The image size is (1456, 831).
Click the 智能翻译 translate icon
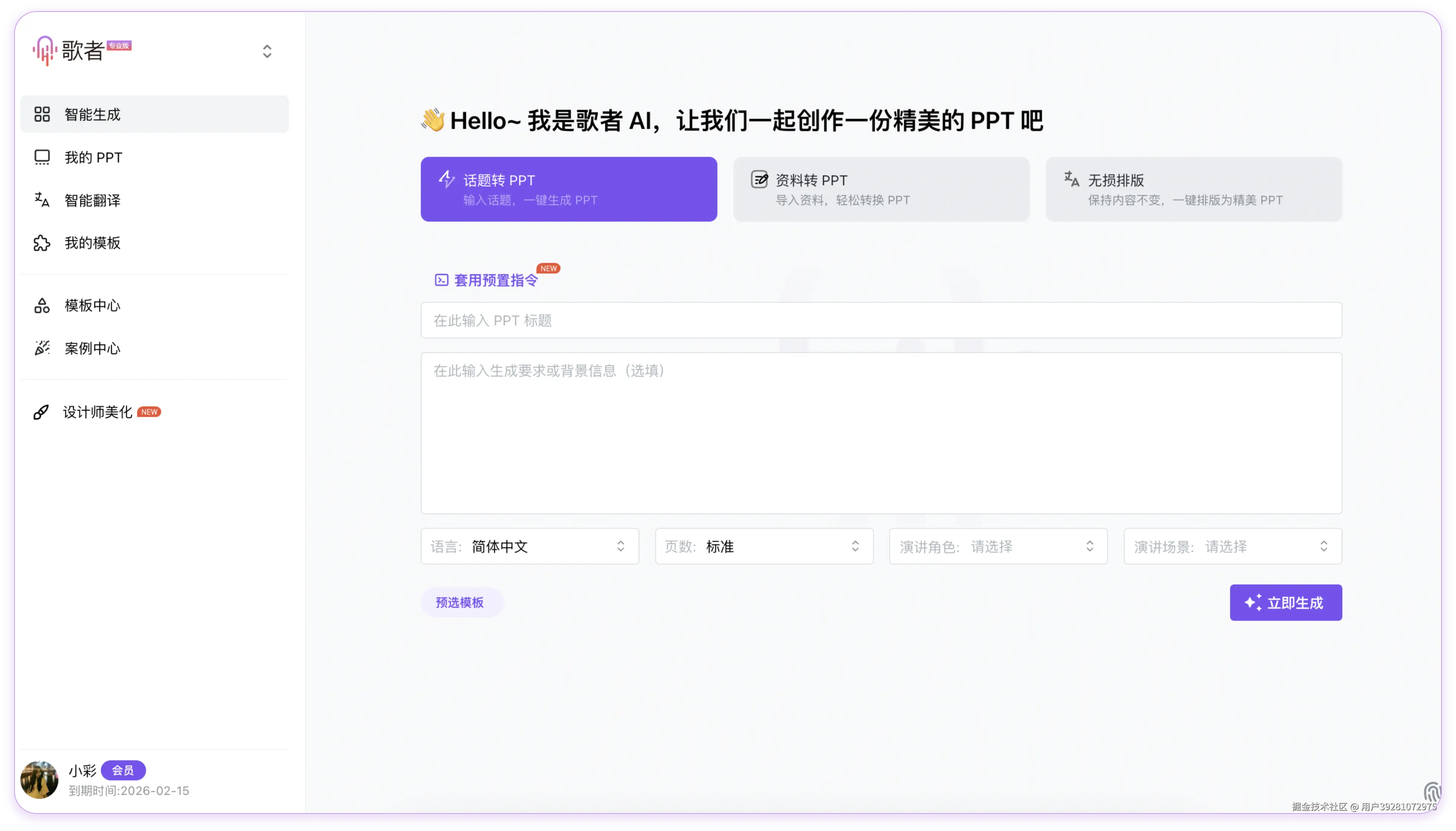click(42, 200)
